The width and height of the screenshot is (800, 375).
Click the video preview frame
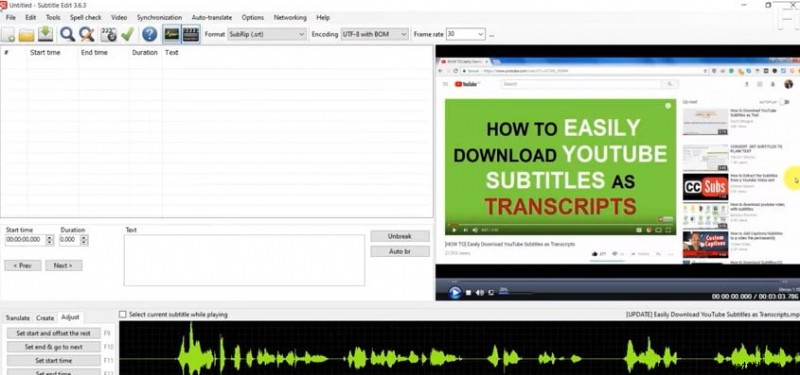coord(617,161)
